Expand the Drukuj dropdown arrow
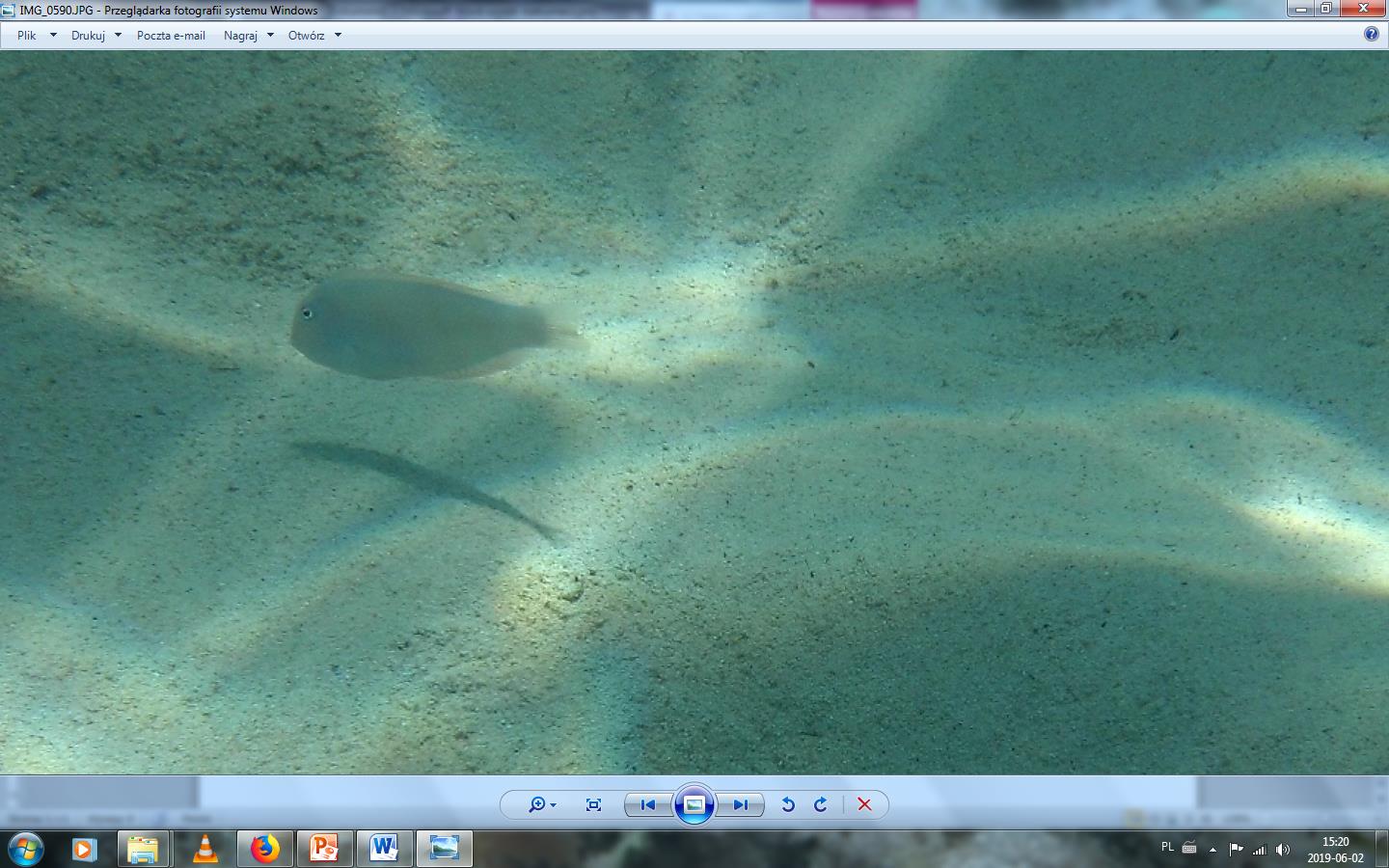1389x868 pixels. [118, 35]
